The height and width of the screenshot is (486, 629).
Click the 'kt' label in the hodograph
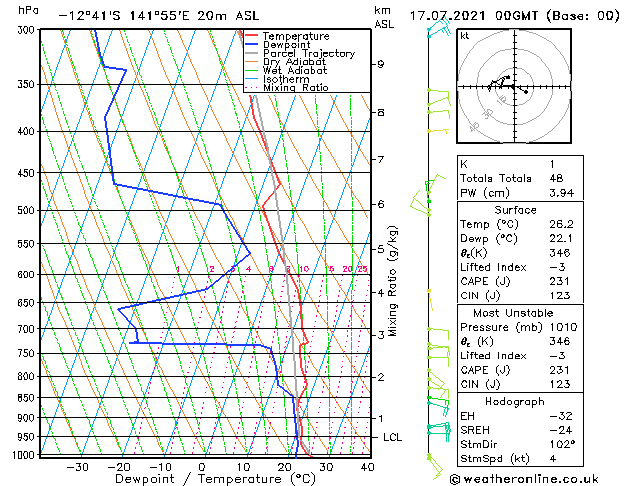pos(465,36)
